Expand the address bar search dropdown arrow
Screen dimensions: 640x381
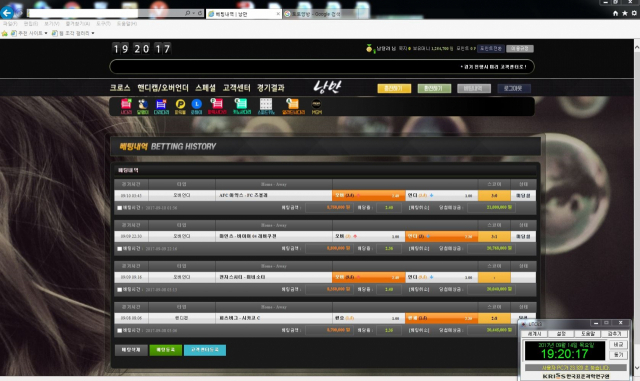193,13
